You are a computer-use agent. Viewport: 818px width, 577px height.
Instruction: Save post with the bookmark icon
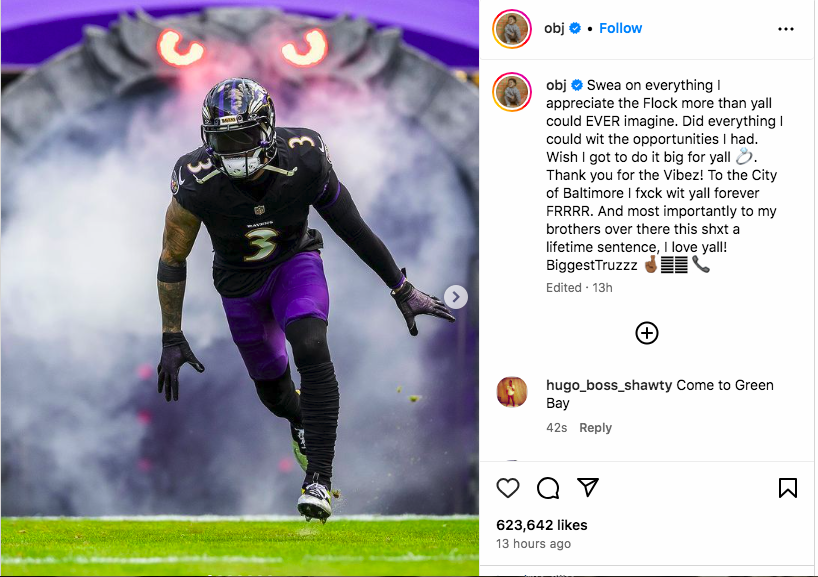[x=788, y=488]
